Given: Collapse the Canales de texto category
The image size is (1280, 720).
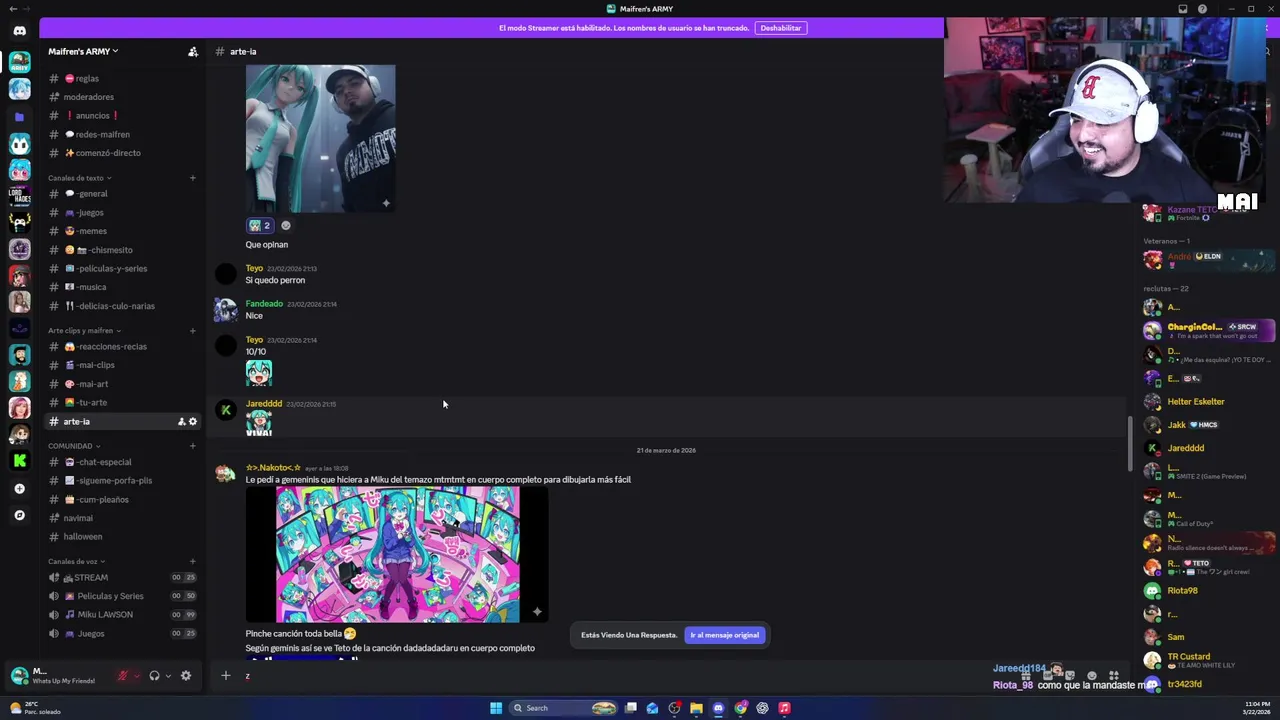Looking at the screenshot, I should coord(79,178).
